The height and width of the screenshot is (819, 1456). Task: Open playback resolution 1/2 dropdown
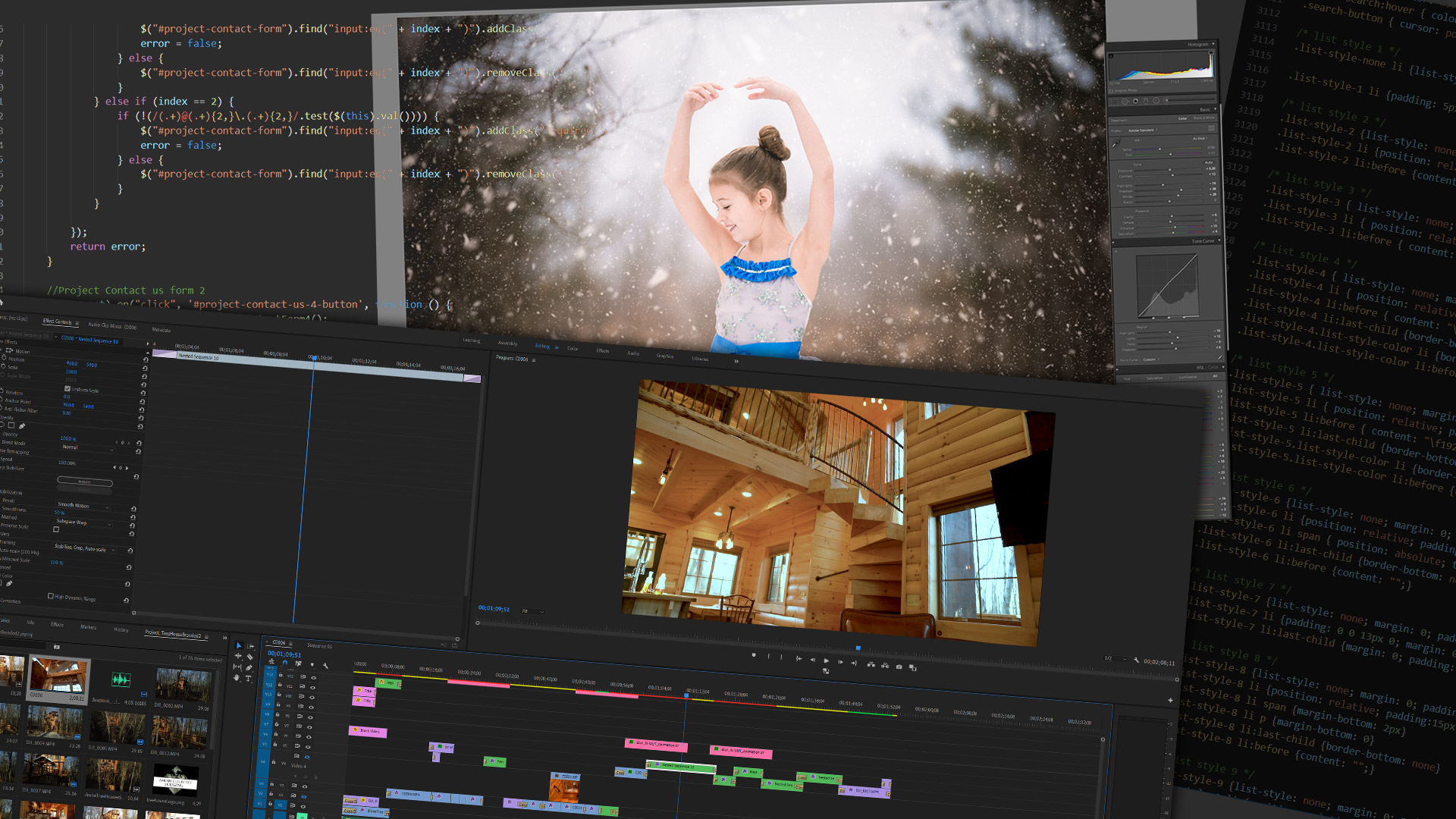point(1116,658)
